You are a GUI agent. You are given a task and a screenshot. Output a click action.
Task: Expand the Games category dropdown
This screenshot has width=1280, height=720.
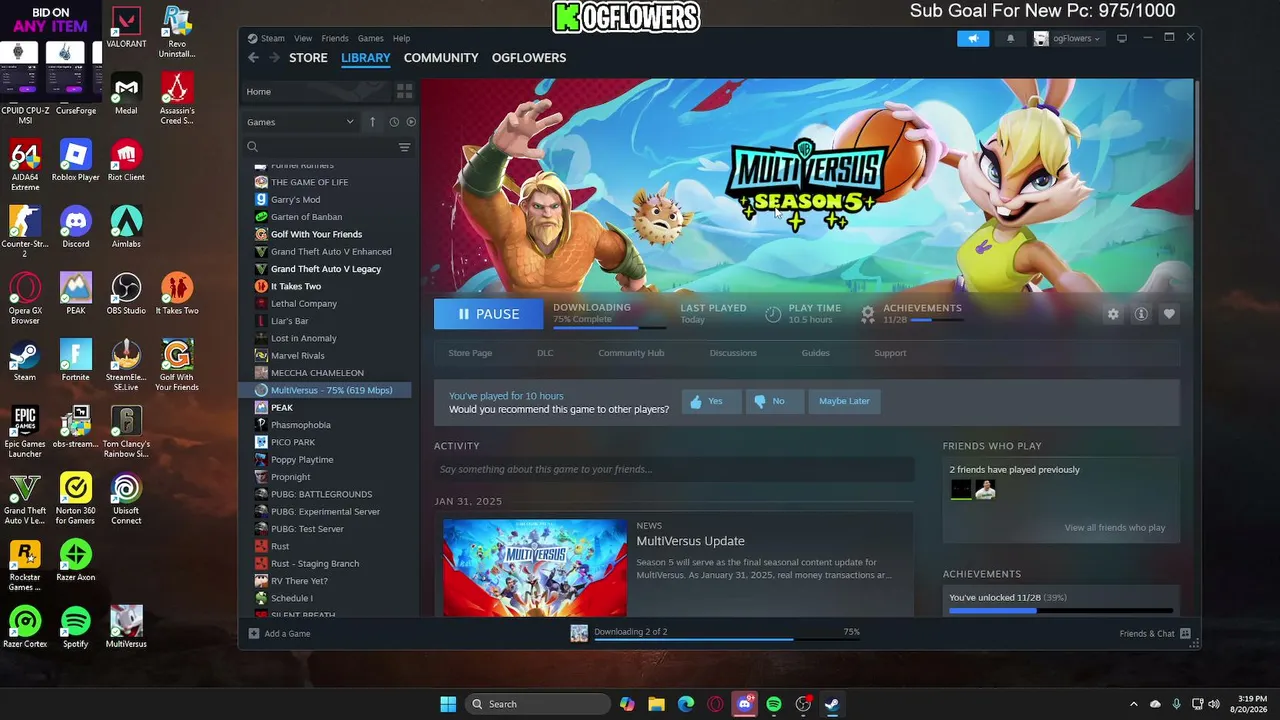300,122
